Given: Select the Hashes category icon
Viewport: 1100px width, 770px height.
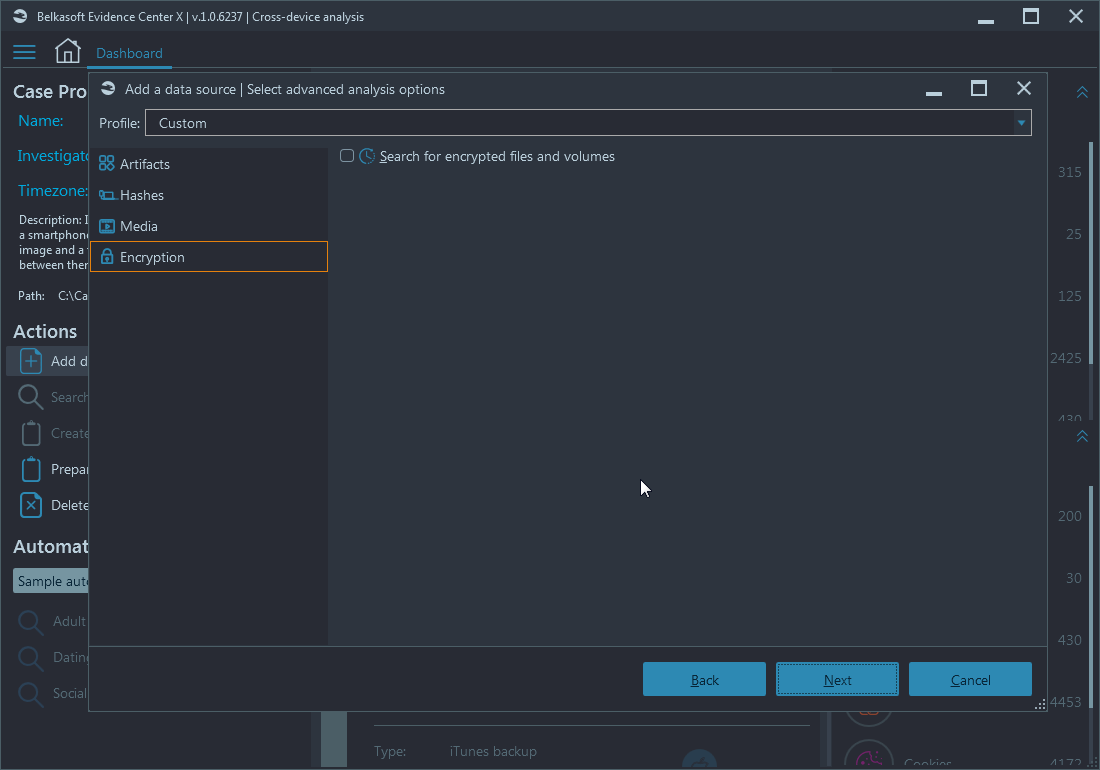Looking at the screenshot, I should coord(107,195).
